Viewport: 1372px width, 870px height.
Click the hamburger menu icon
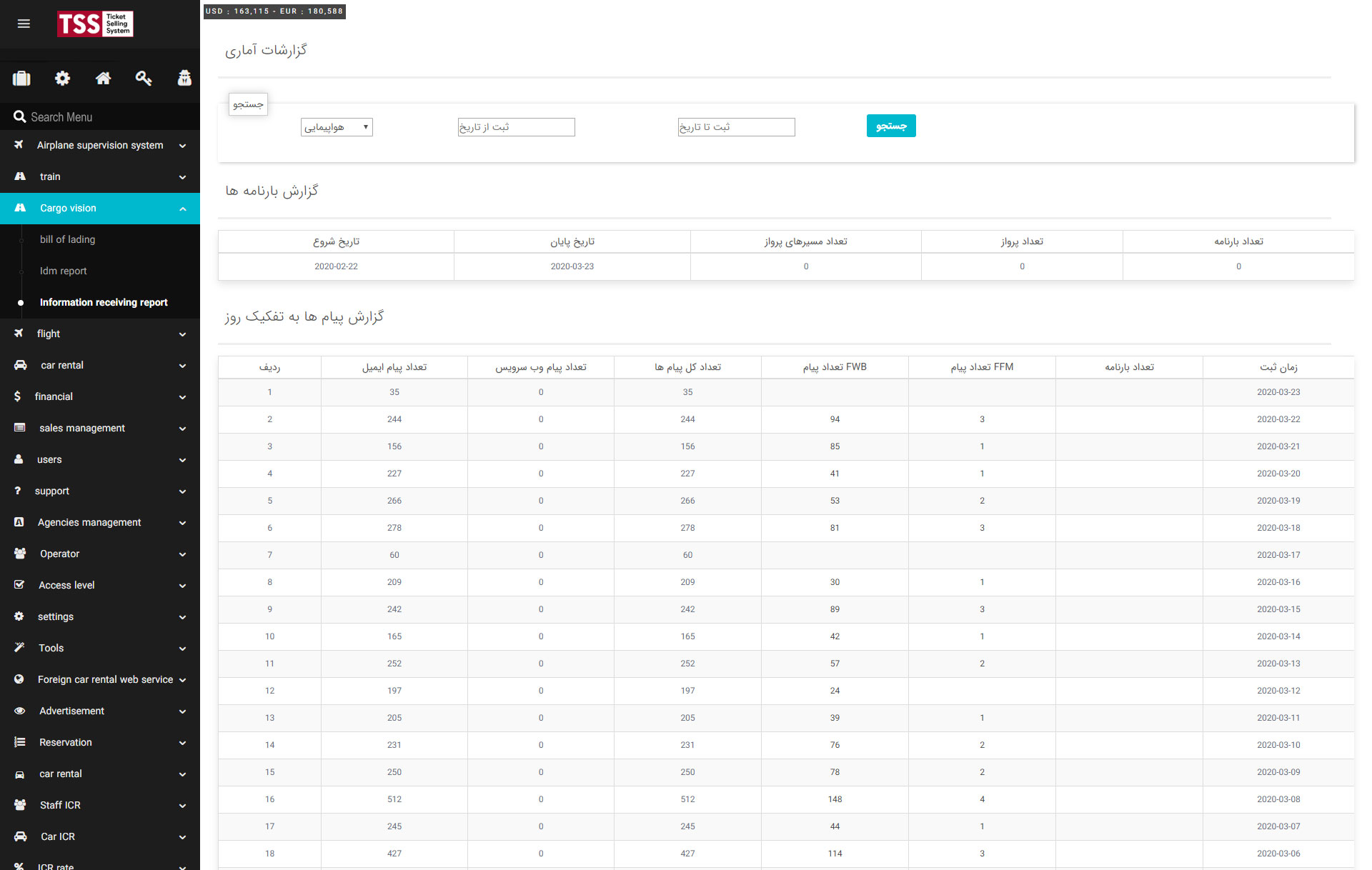[x=24, y=24]
